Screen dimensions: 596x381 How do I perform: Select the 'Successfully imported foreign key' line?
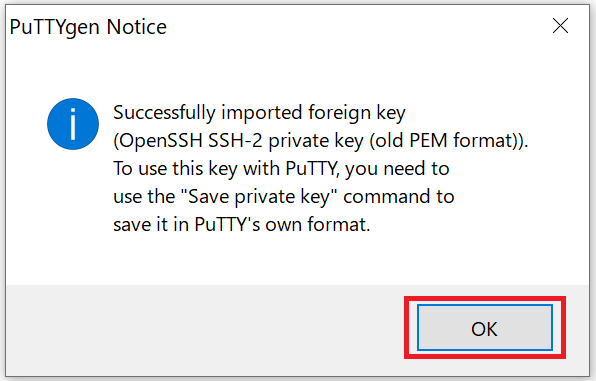[259, 113]
